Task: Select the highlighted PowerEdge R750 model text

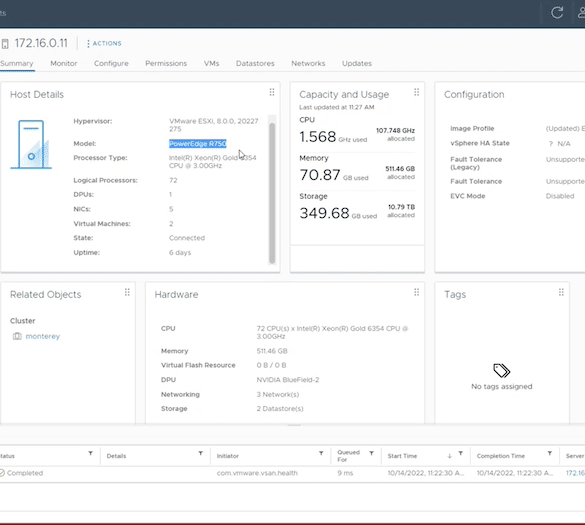Action: click(x=198, y=144)
